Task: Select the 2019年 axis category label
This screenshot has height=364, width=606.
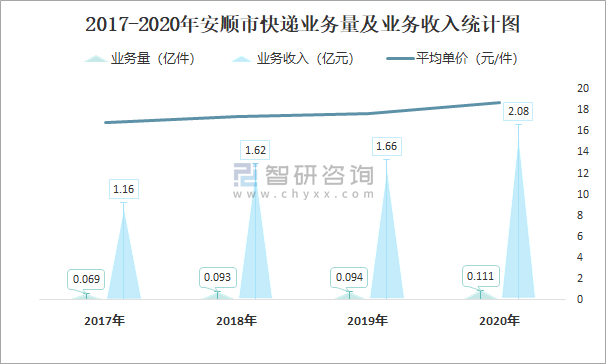Action: [367, 321]
